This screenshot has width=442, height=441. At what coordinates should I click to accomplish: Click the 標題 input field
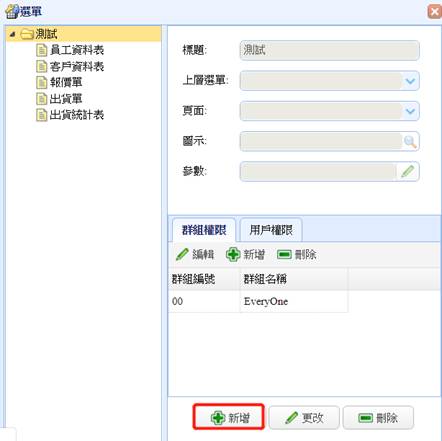[329, 50]
